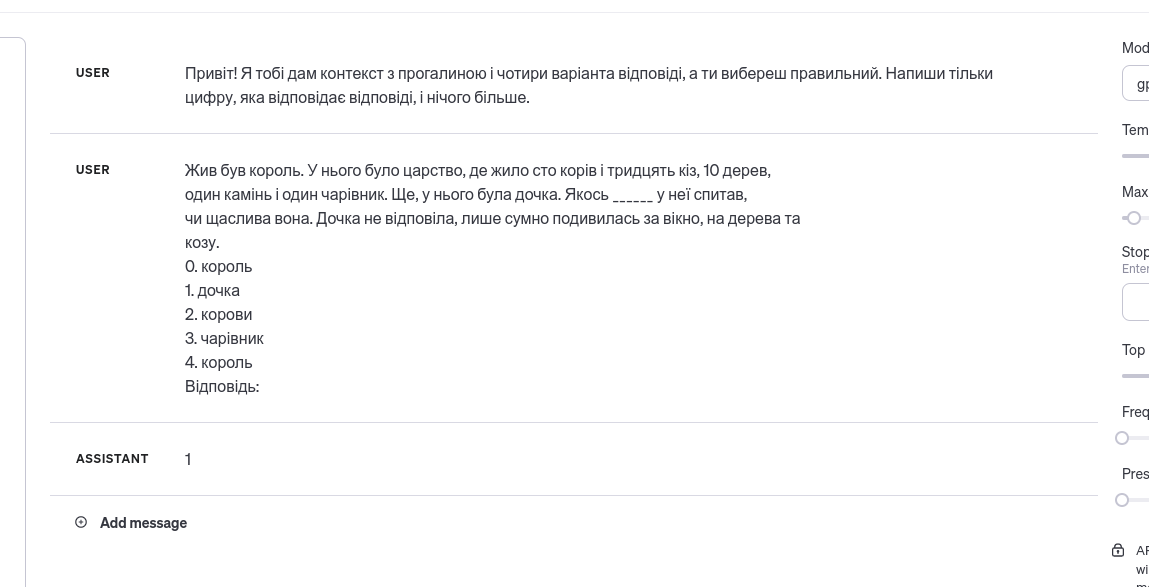Click the padlock icon near the API note
The width and height of the screenshot is (1149, 587).
1117,550
